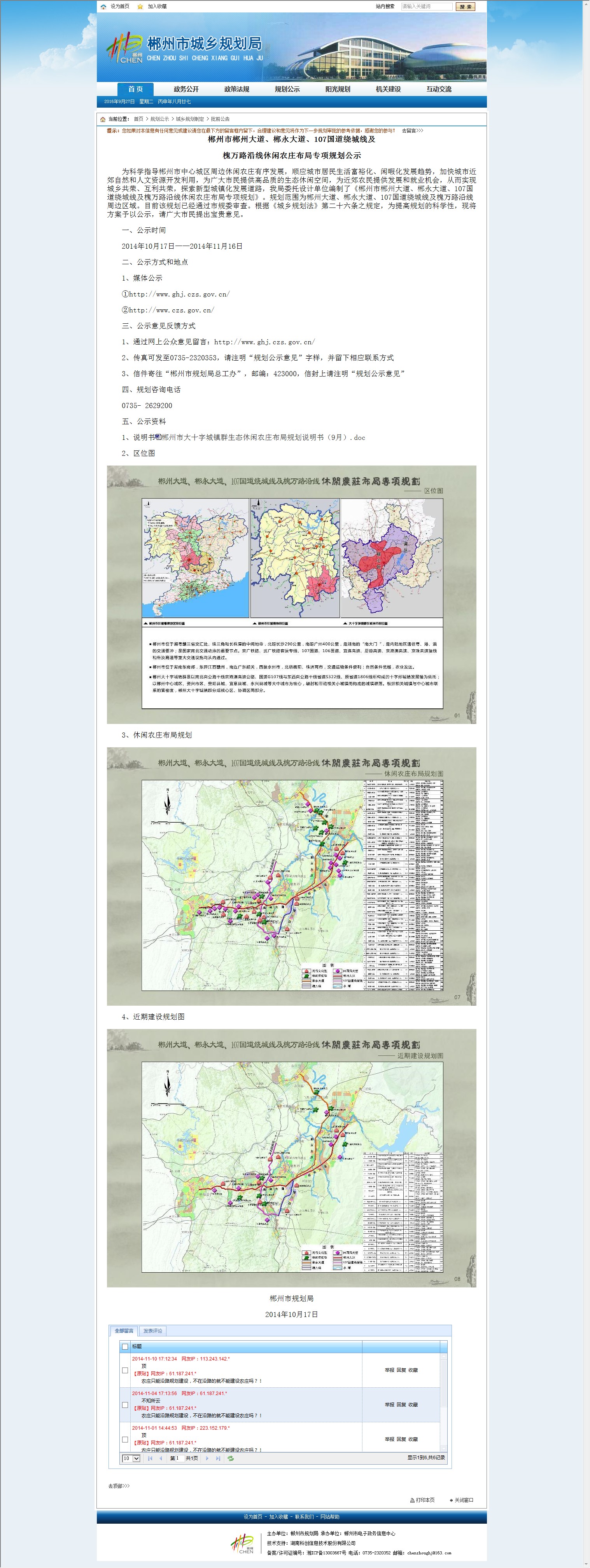The height and width of the screenshot is (1568, 590).
Task: Click 设为首页 in the footer bar
Action: point(253,1516)
